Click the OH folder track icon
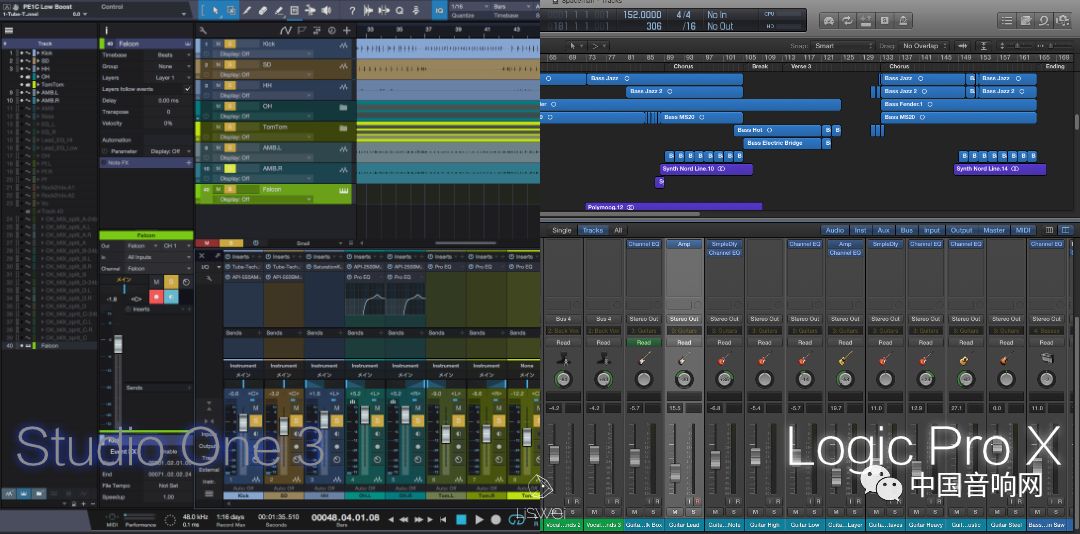Viewport: 1080px width, 534px height. pos(344,107)
